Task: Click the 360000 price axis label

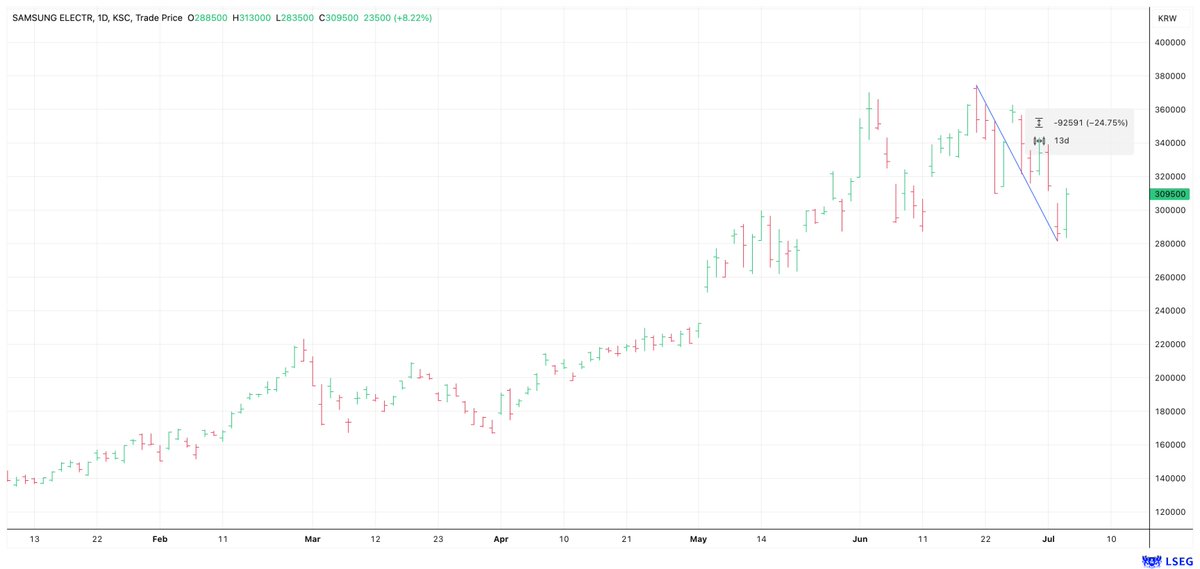Action: [x=1168, y=110]
